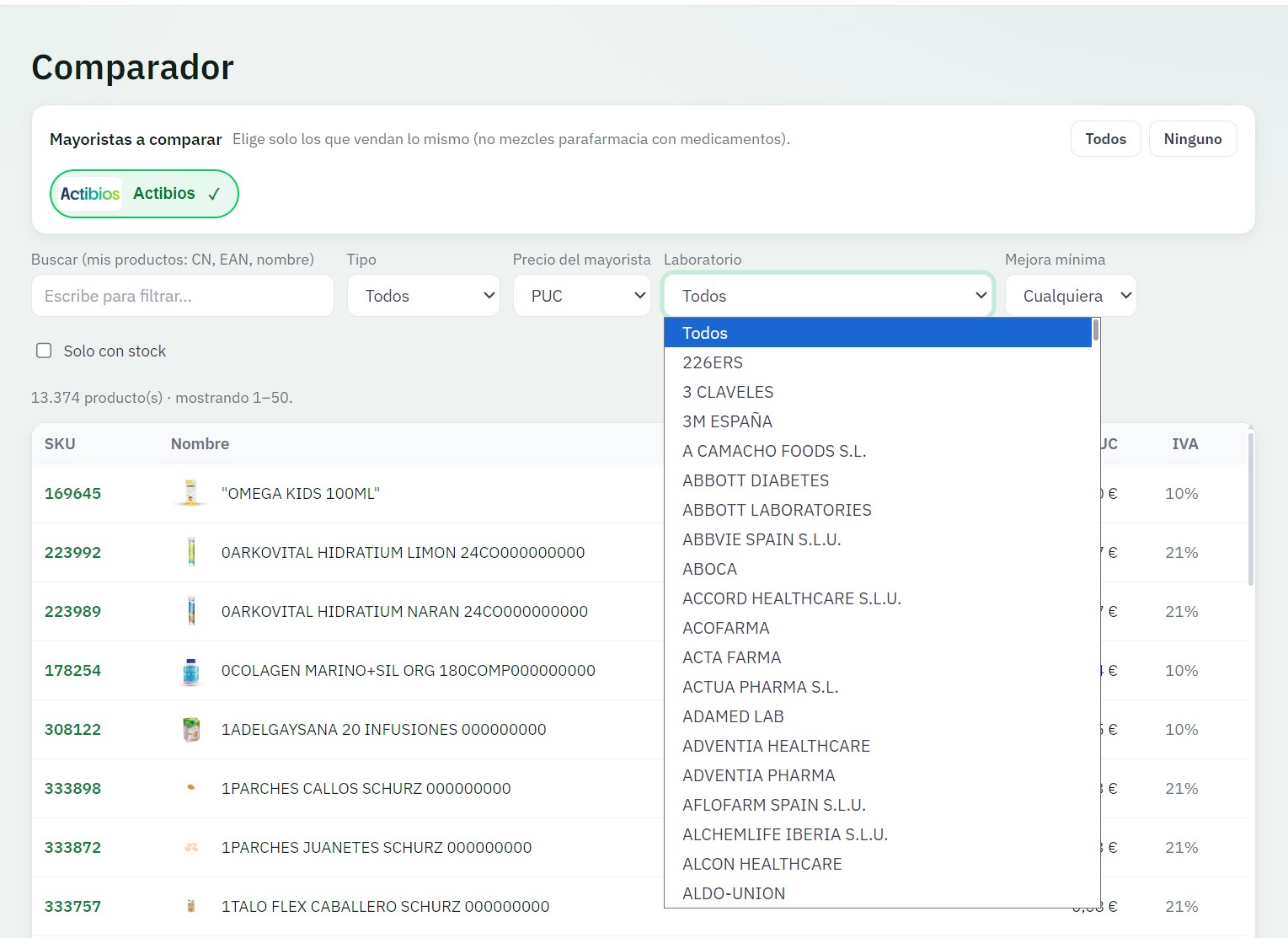Click the OMEGA KIDS 100ML product thumbnail

point(191,493)
